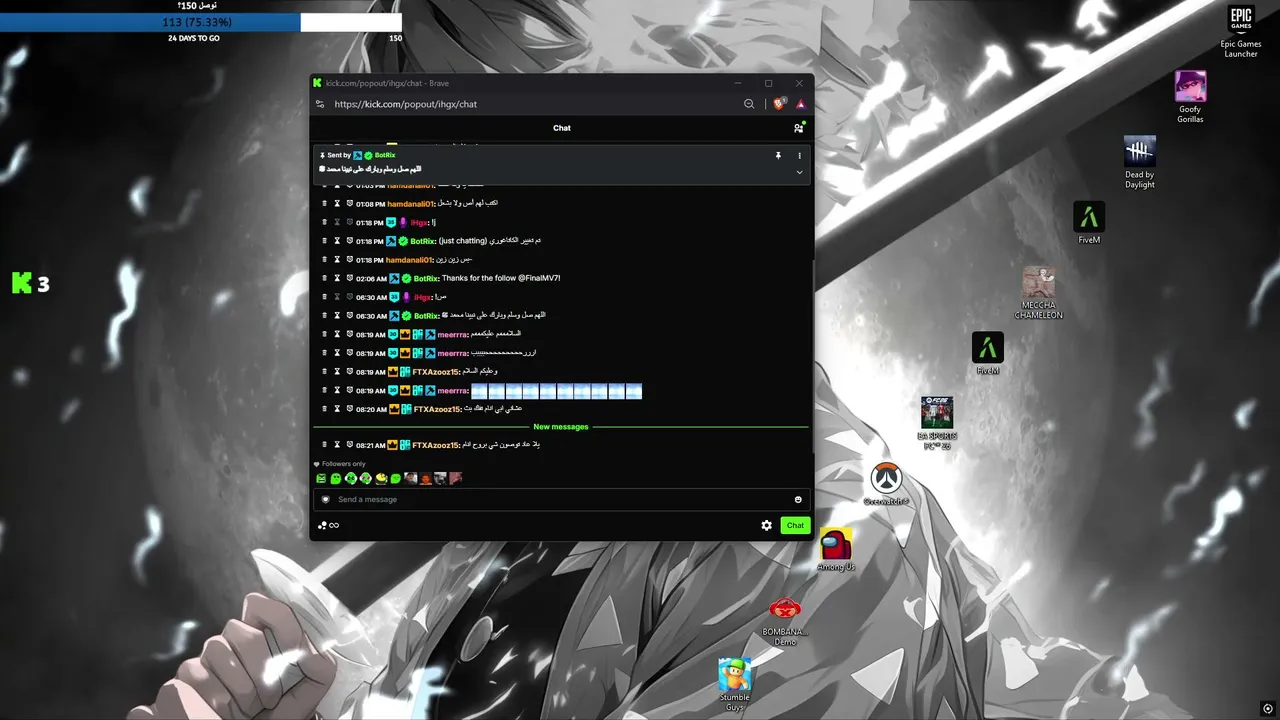Delete FTXAzooz15's 08:21 AM message
This screenshot has height=720, width=1280.
[x=324, y=445]
